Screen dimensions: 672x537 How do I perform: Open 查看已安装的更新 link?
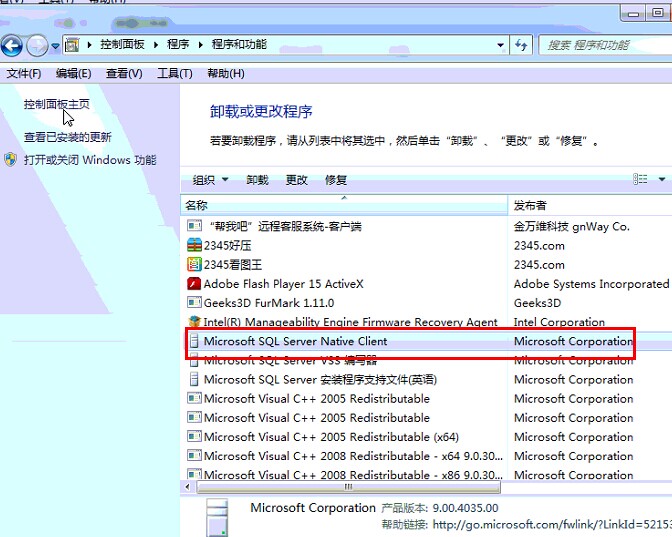click(x=68, y=137)
